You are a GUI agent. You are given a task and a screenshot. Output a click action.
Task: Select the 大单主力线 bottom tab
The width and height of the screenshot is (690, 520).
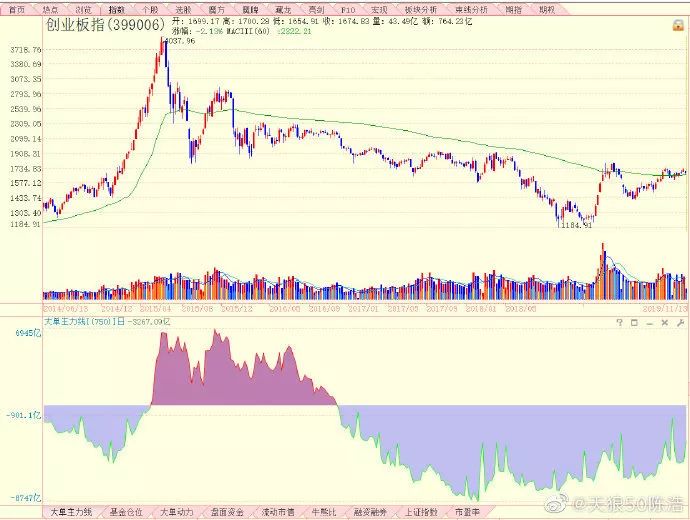pos(71,512)
